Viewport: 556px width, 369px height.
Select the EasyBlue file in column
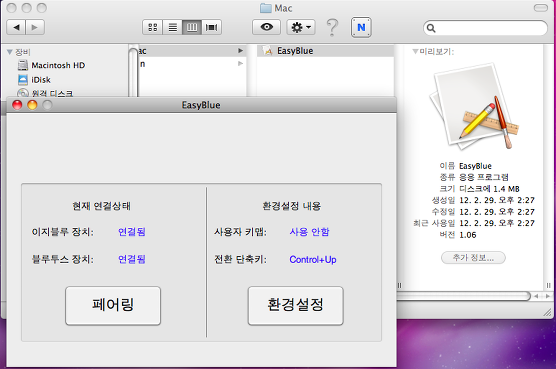click(x=325, y=51)
